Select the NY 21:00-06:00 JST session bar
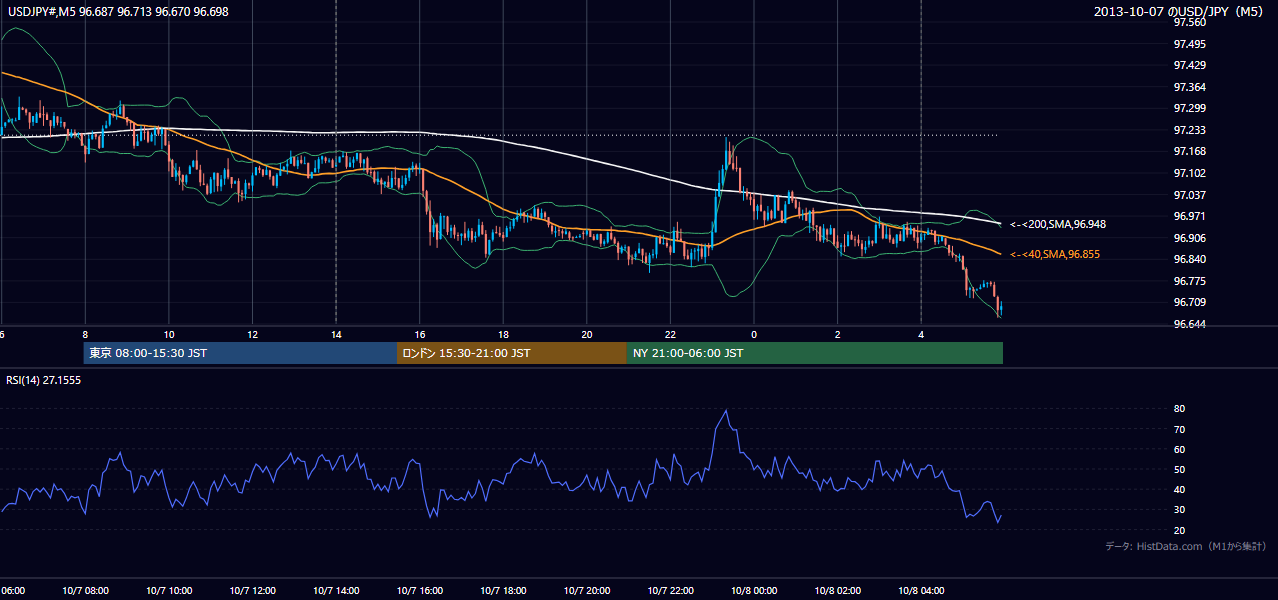 [815, 353]
